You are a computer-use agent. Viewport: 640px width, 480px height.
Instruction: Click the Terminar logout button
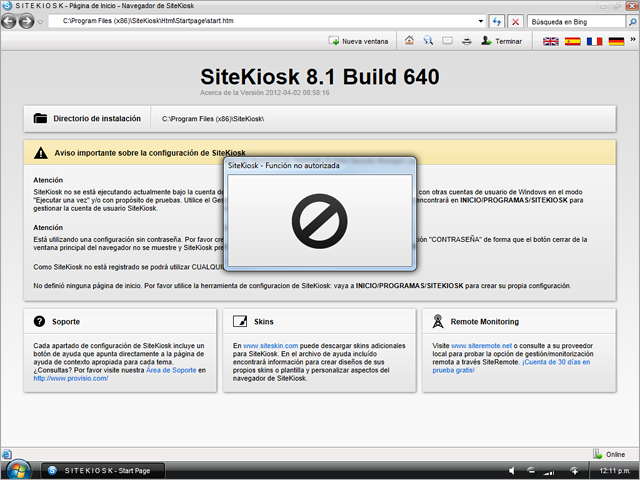(x=501, y=42)
